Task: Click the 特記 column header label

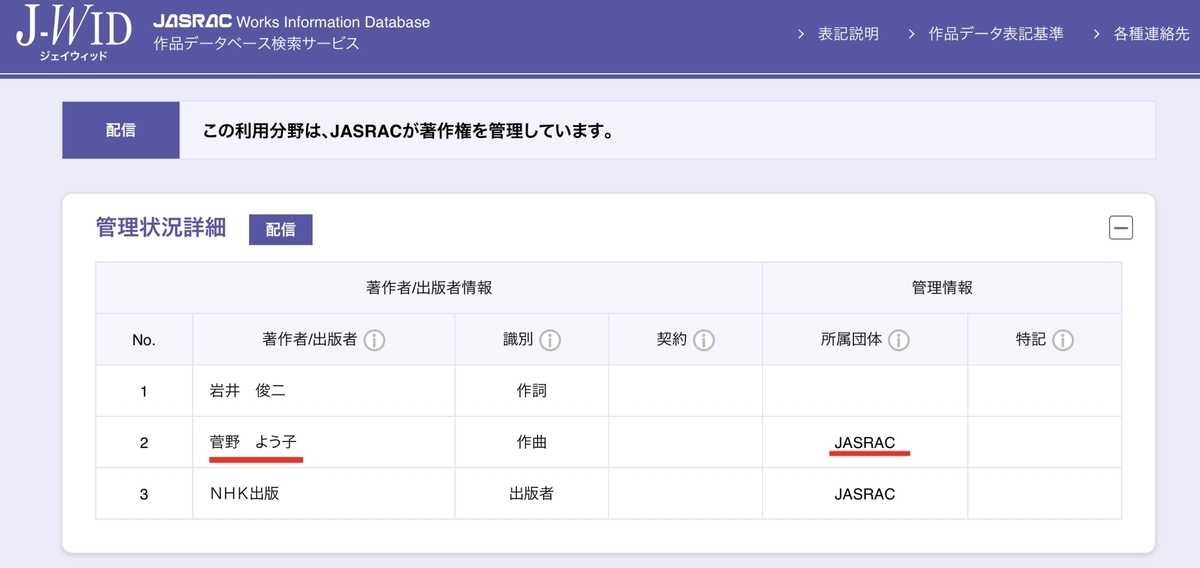Action: point(1030,341)
